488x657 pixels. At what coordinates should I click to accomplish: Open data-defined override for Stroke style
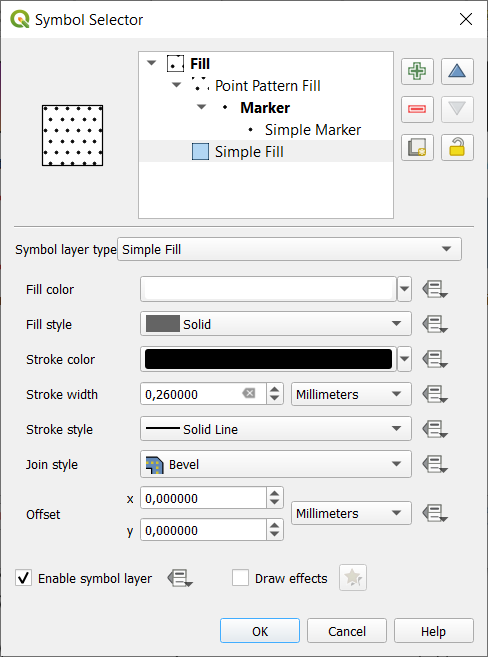point(435,429)
